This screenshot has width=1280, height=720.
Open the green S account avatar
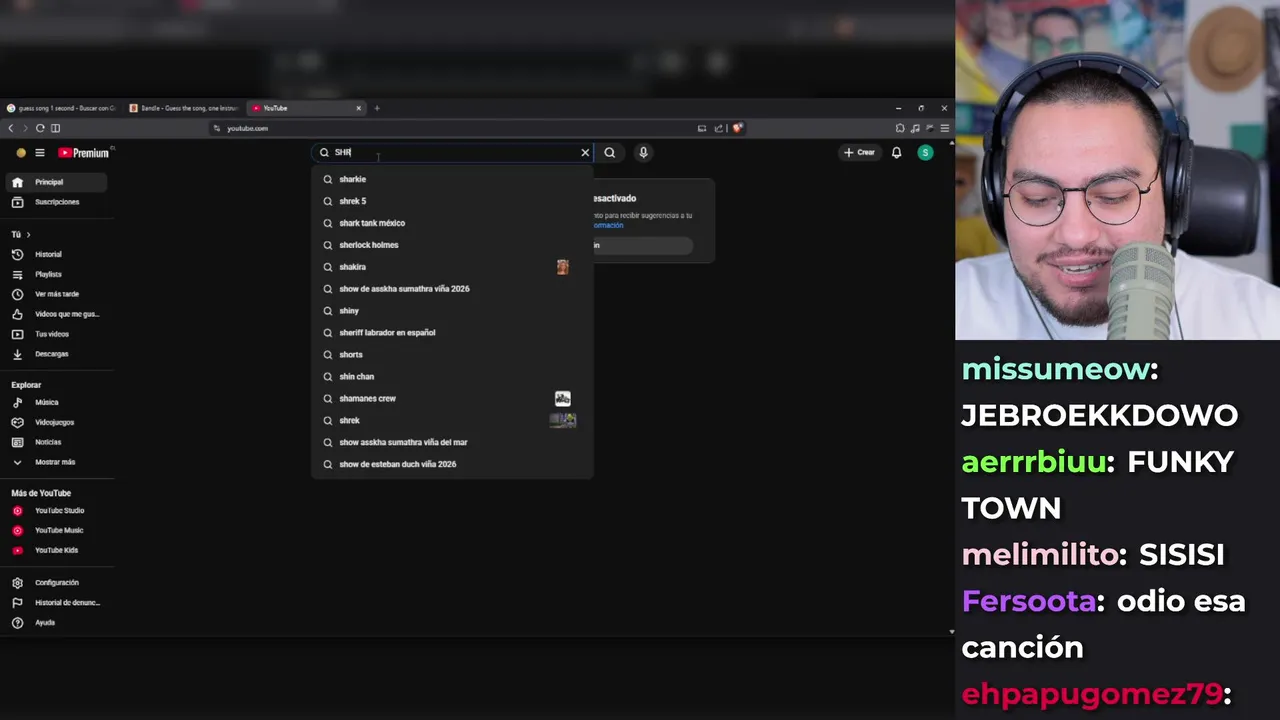tap(926, 153)
